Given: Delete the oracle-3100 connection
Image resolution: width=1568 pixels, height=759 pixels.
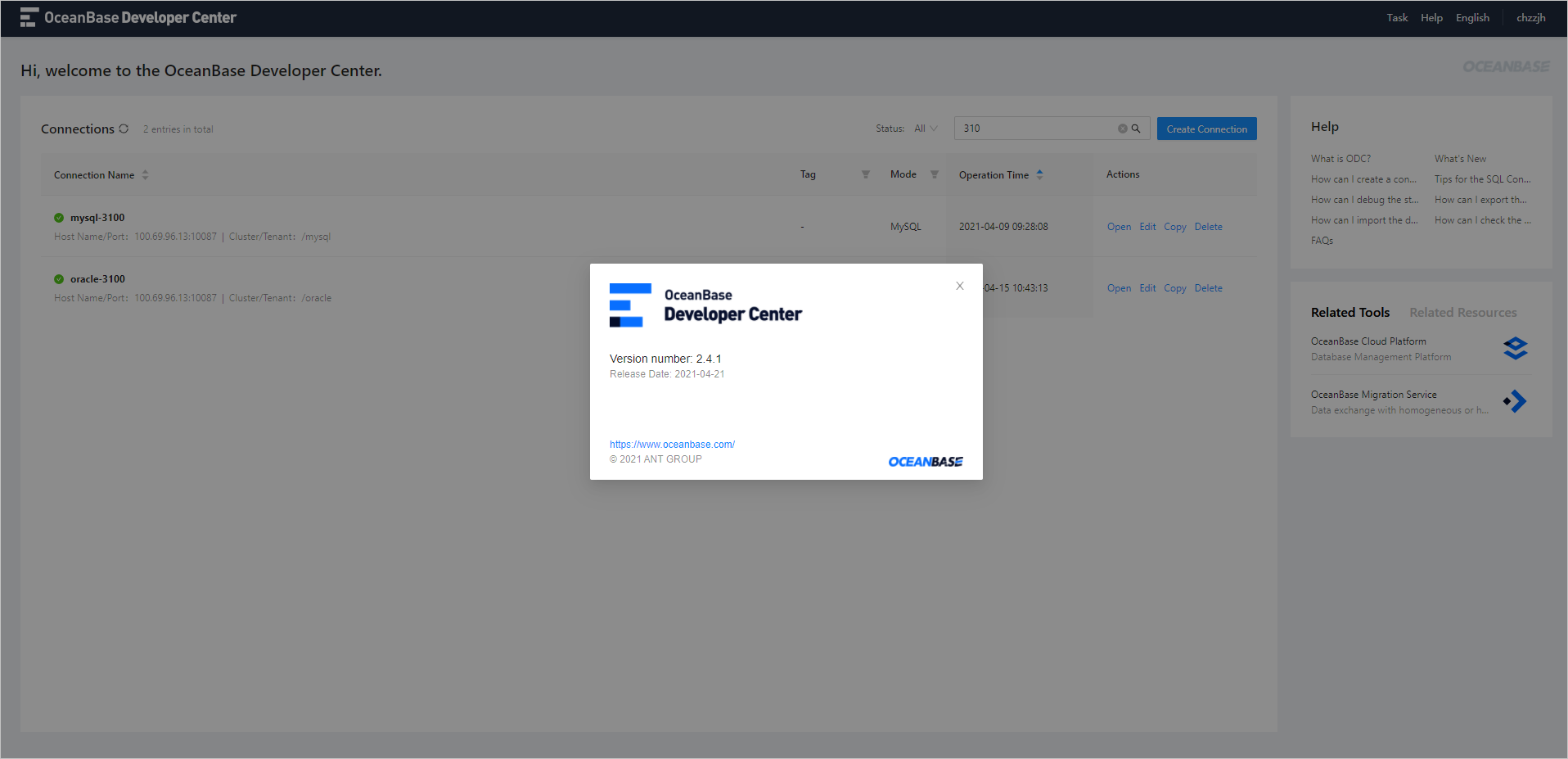Looking at the screenshot, I should [1208, 288].
